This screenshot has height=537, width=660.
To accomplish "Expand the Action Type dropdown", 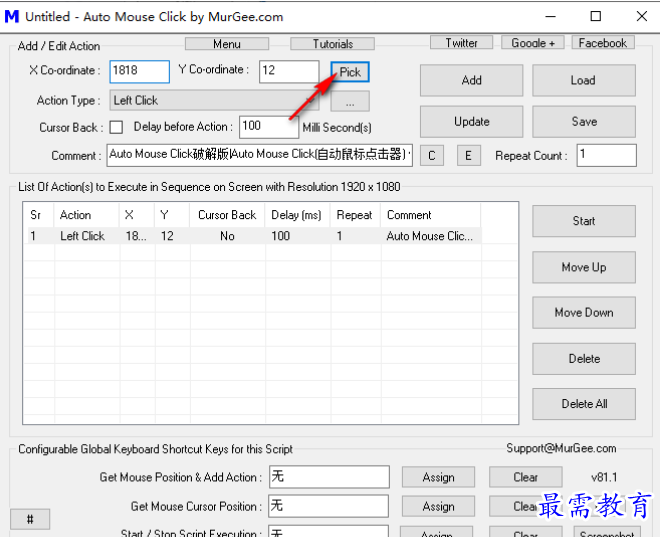I will [215, 100].
